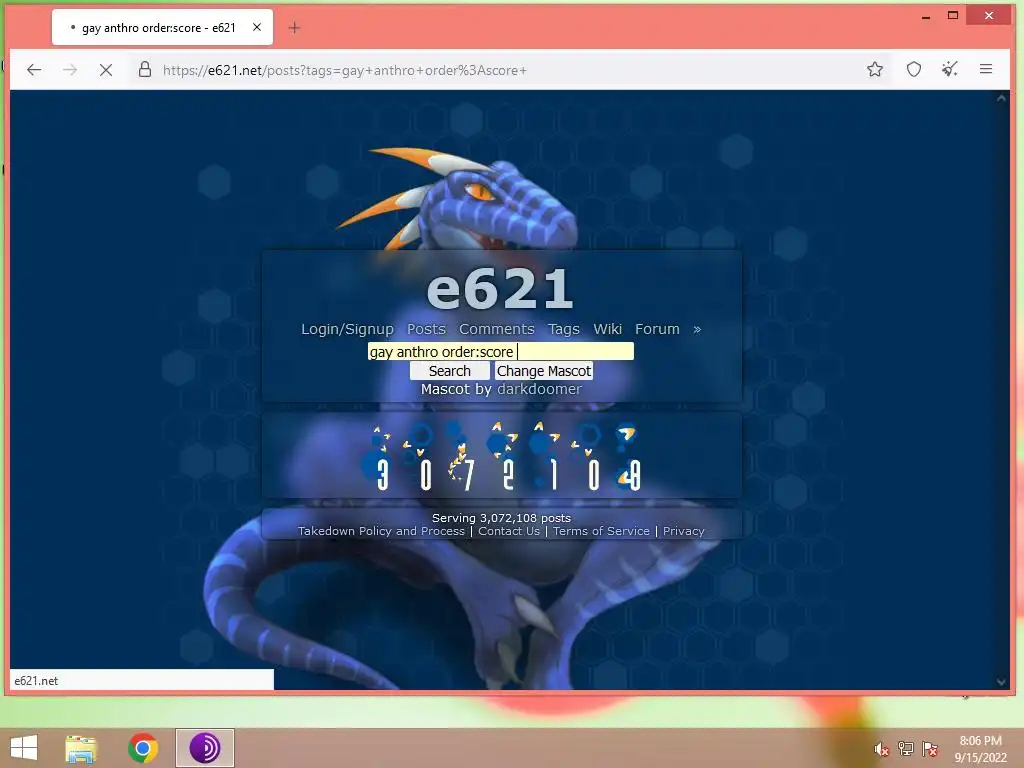Click the New Identity broom icon

coord(950,69)
